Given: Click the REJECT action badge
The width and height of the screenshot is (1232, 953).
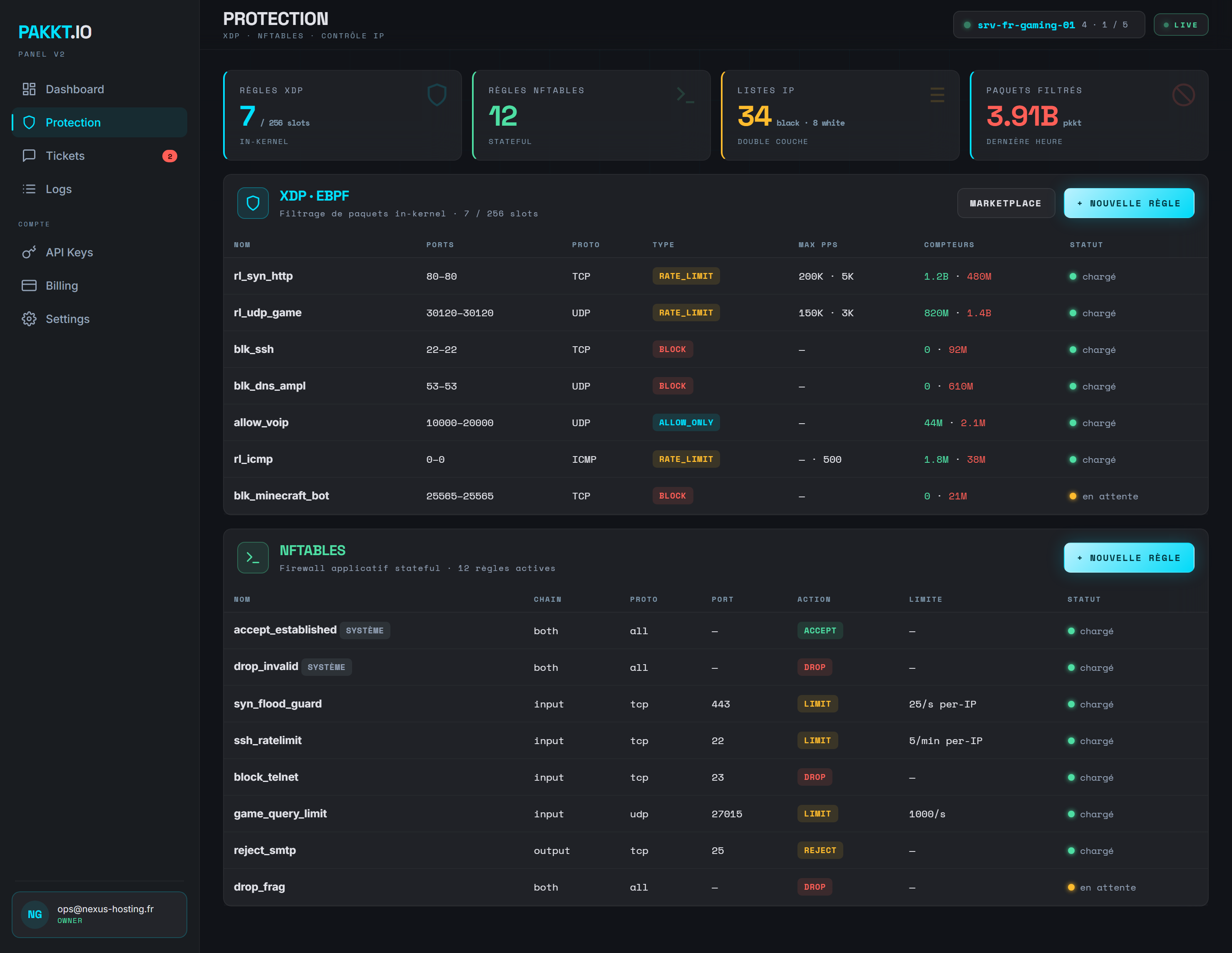Looking at the screenshot, I should tap(820, 850).
